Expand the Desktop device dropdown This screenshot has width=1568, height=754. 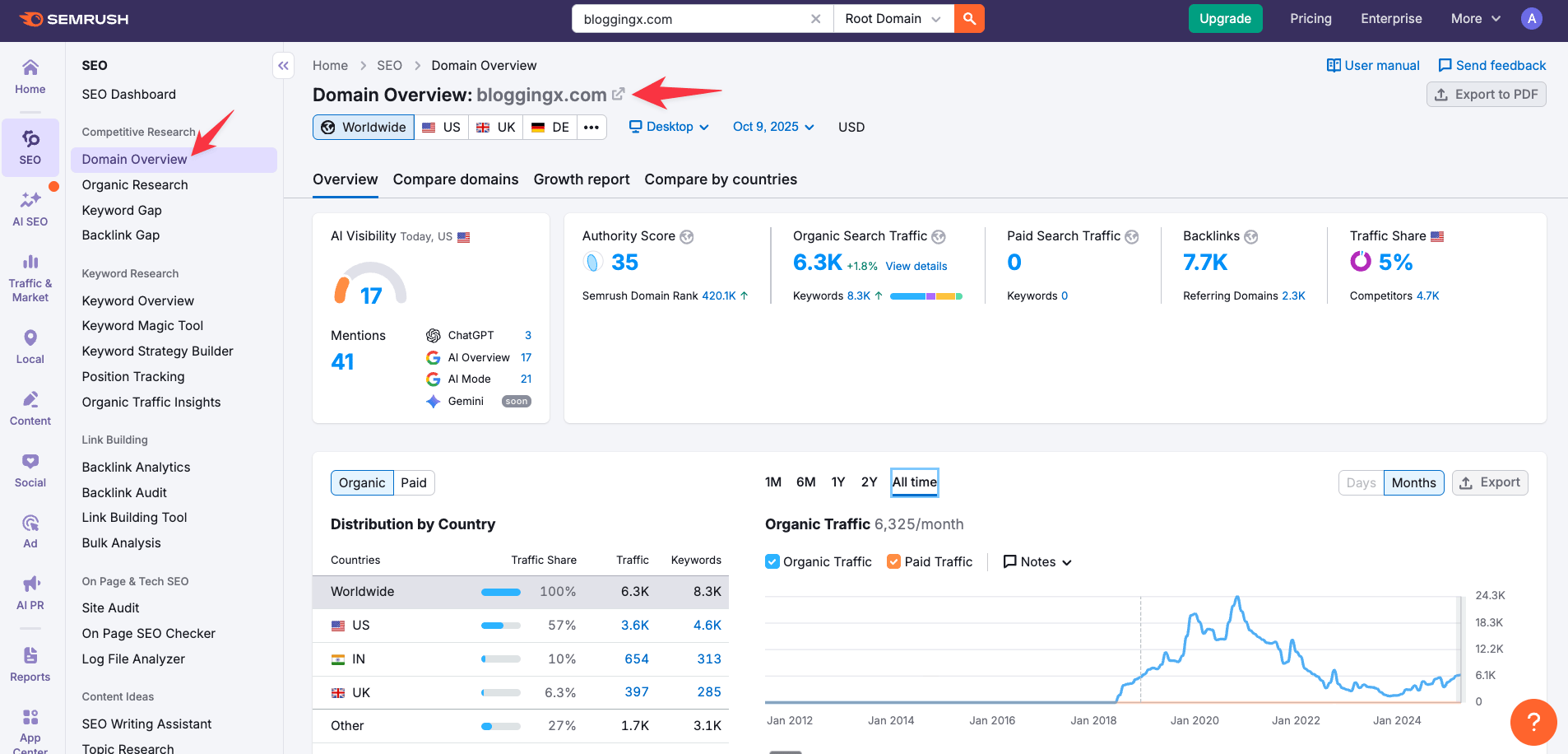tap(668, 127)
